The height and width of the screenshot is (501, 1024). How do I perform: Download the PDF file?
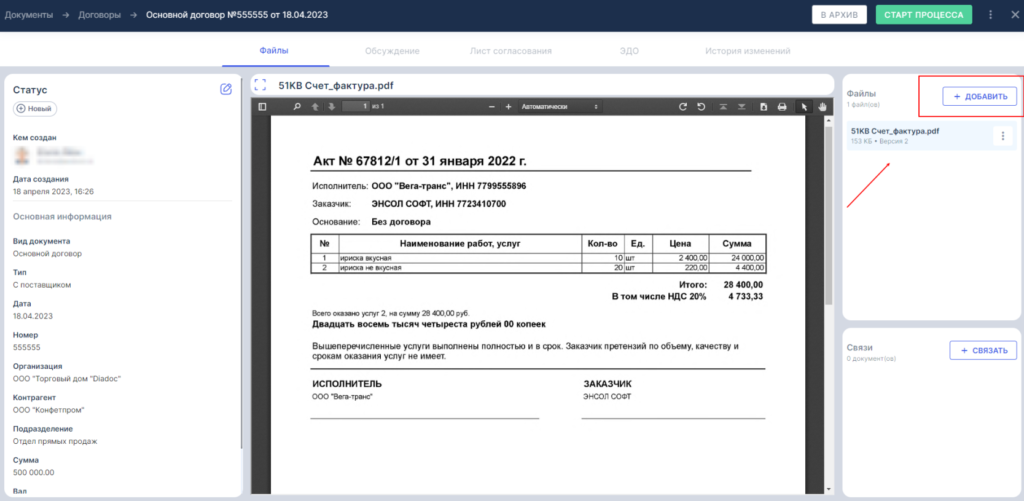tap(763, 106)
